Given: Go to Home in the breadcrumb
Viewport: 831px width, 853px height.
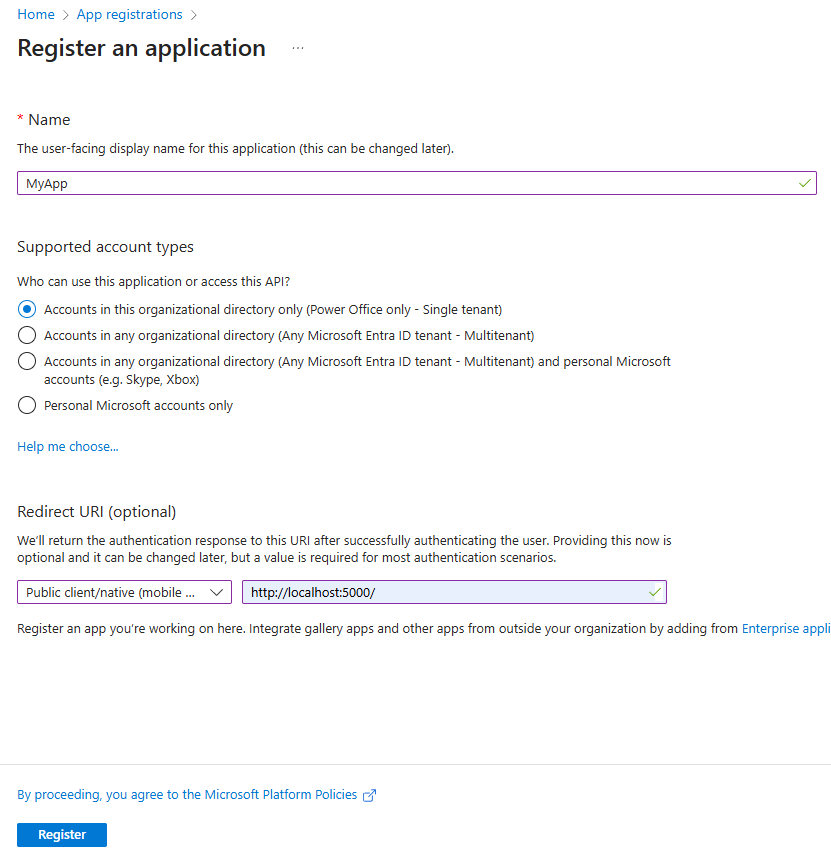Looking at the screenshot, I should pyautogui.click(x=36, y=14).
